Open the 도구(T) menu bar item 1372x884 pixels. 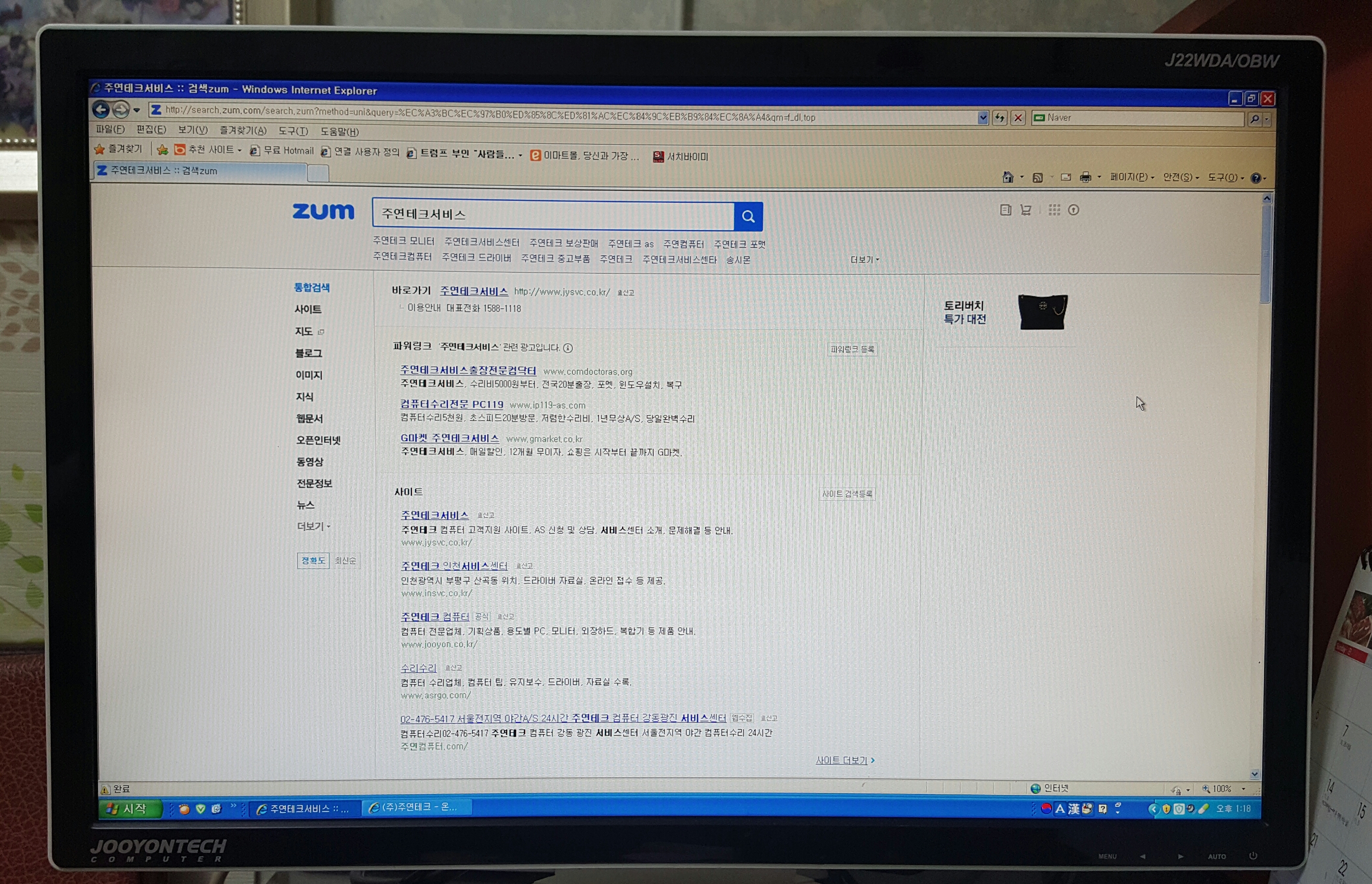(x=293, y=131)
